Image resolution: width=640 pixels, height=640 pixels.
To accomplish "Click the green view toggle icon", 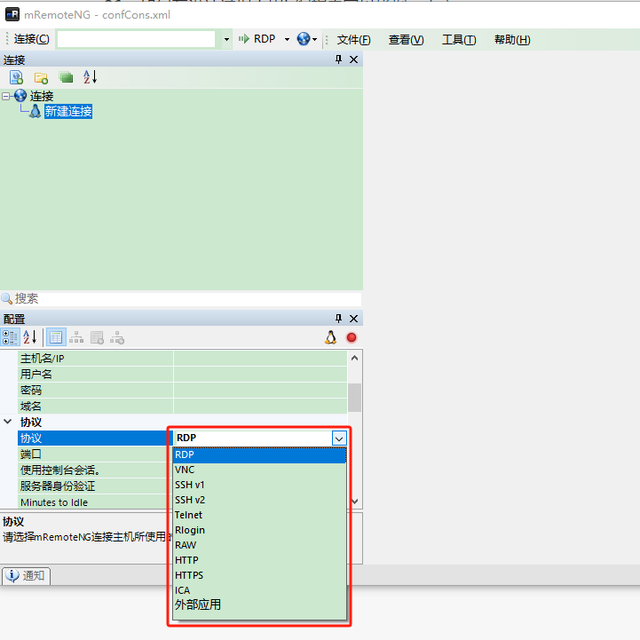I will coord(66,77).
